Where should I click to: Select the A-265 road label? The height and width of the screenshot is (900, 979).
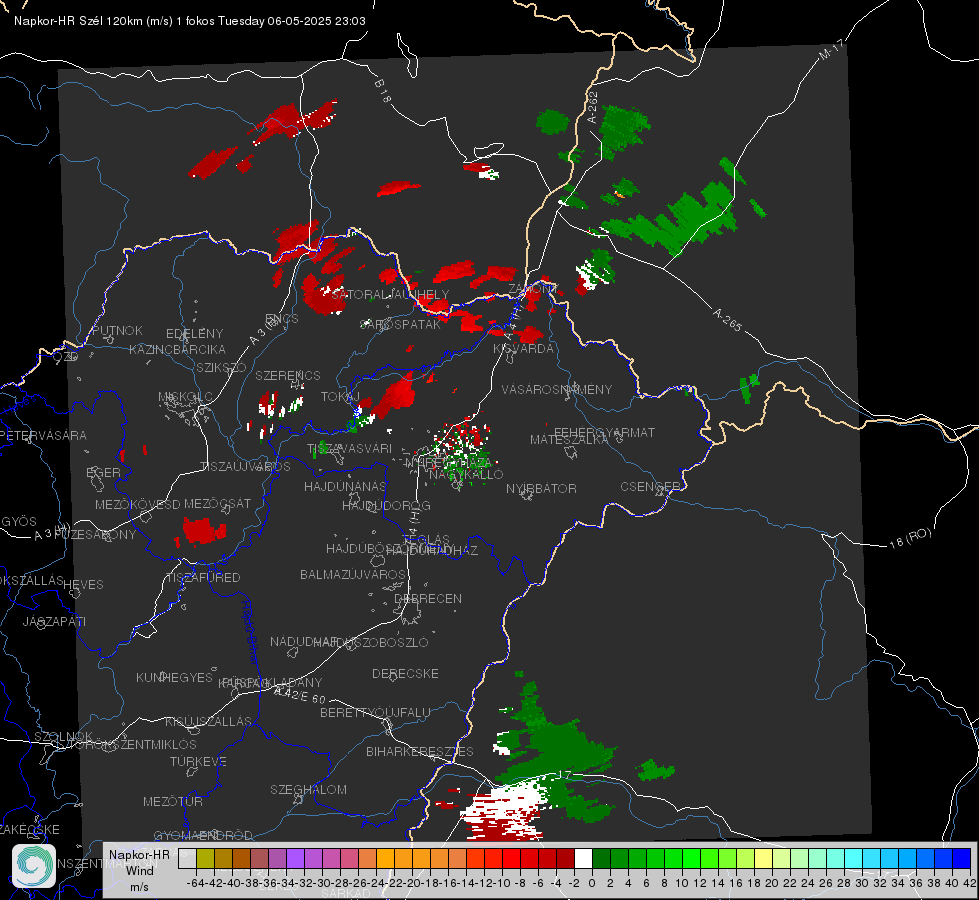click(x=727, y=319)
